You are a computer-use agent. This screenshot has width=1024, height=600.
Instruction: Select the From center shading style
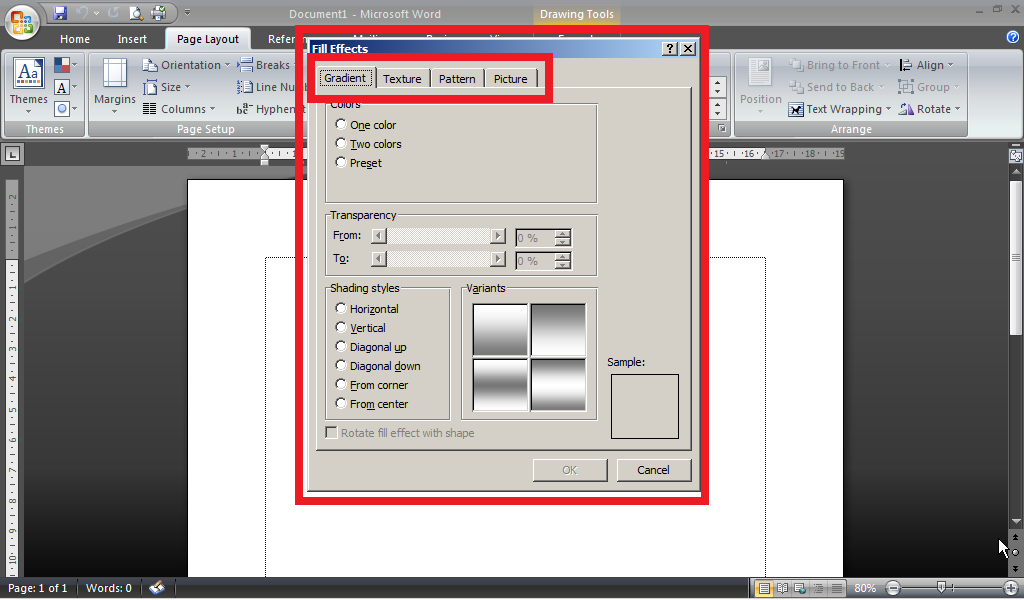coord(339,404)
